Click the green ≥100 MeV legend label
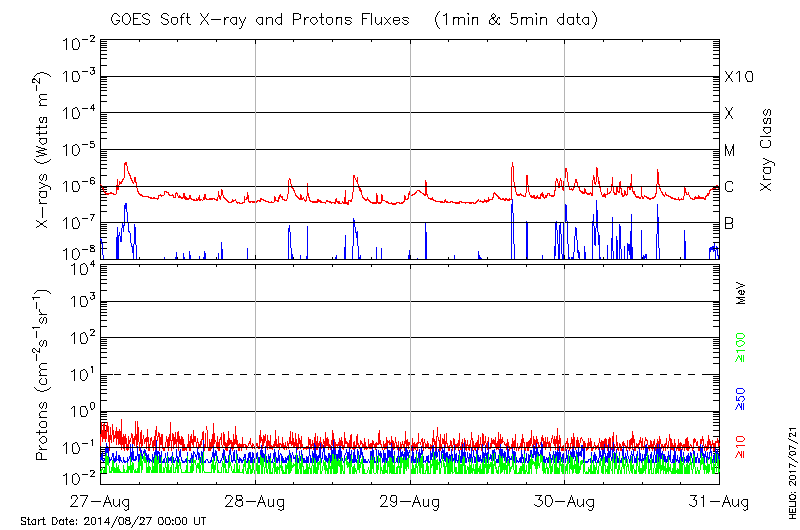This screenshot has height=530, width=800. (741, 349)
